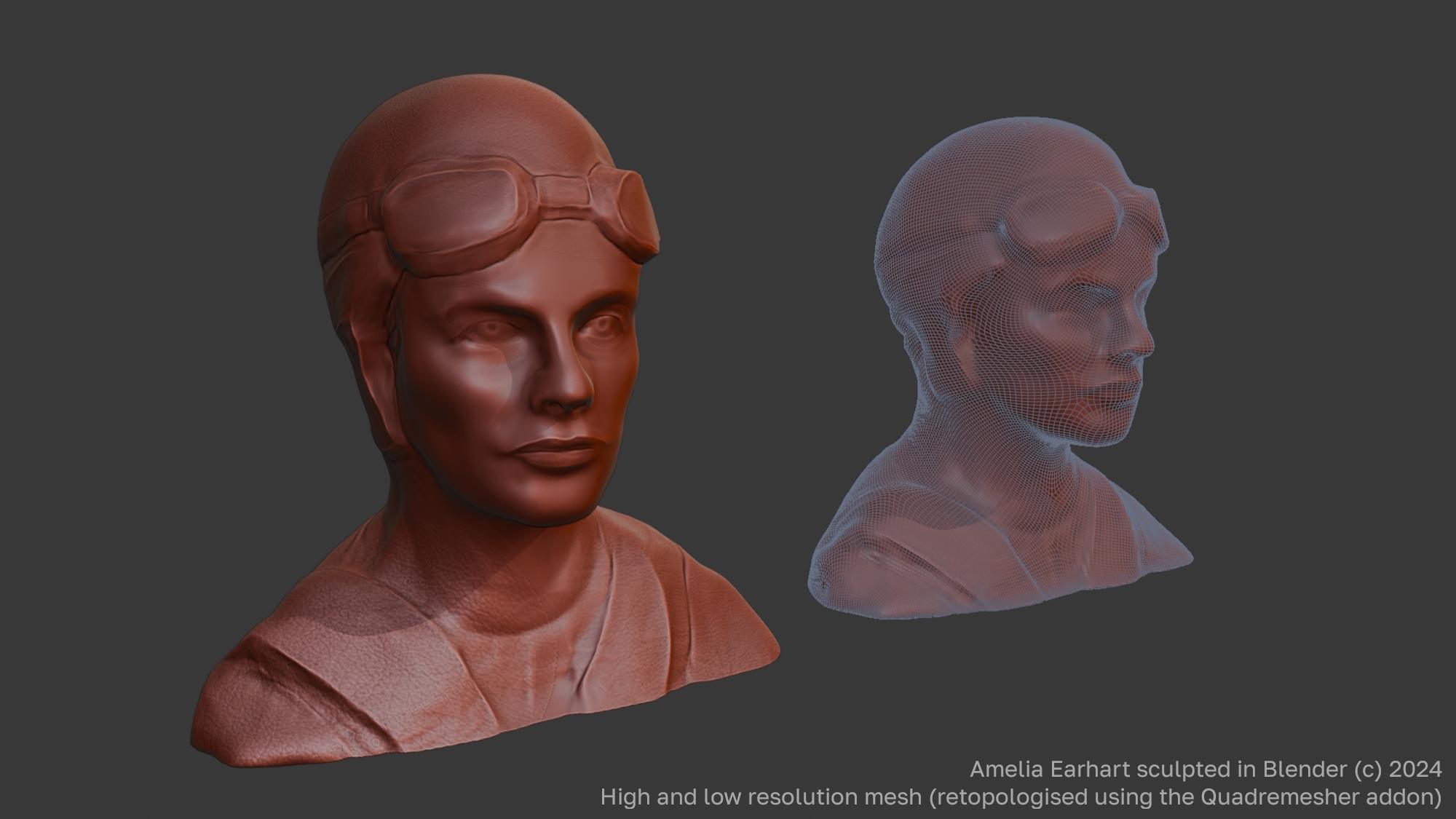
Task: Click the 'High and low resolution mesh' caption line
Action: 1021,797
